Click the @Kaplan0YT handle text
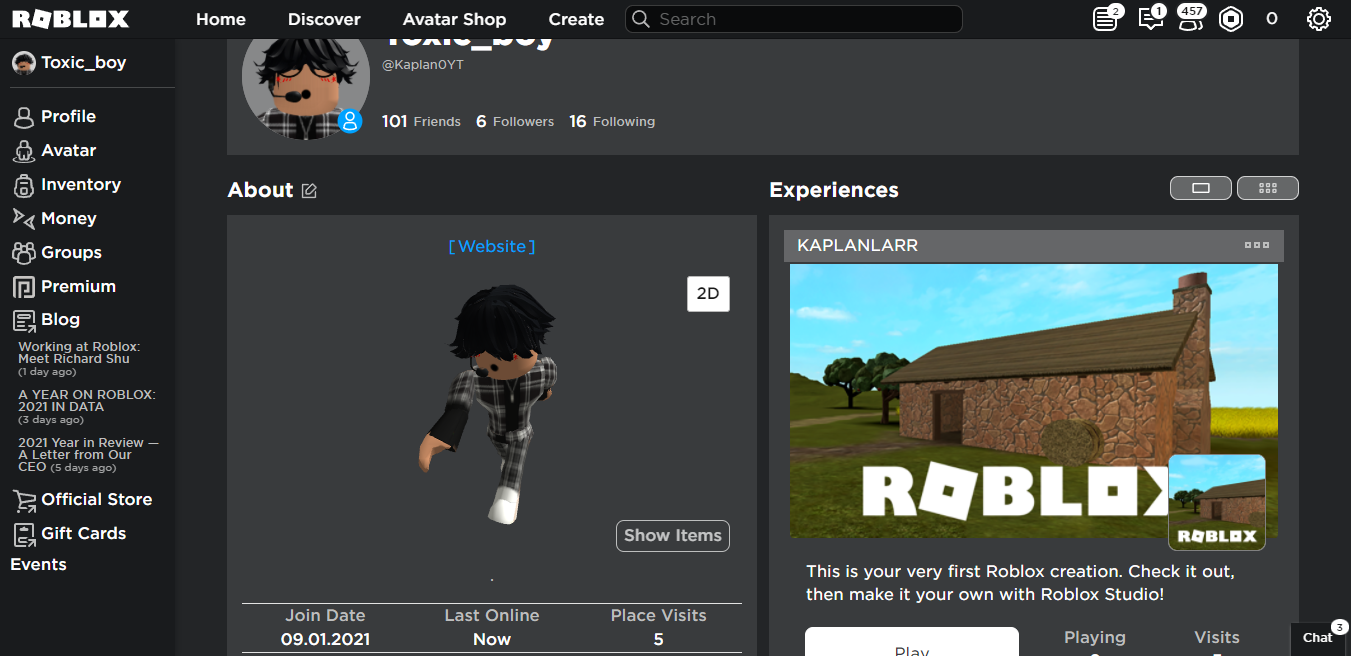The image size is (1351, 656). pyautogui.click(x=423, y=65)
